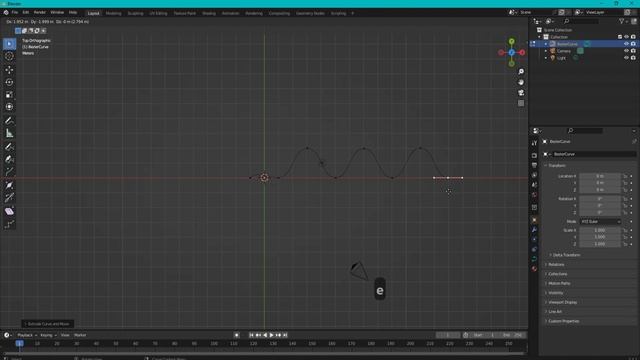Expand the Viewport Display panel
Screen dimensions: 640x360
[562, 302]
